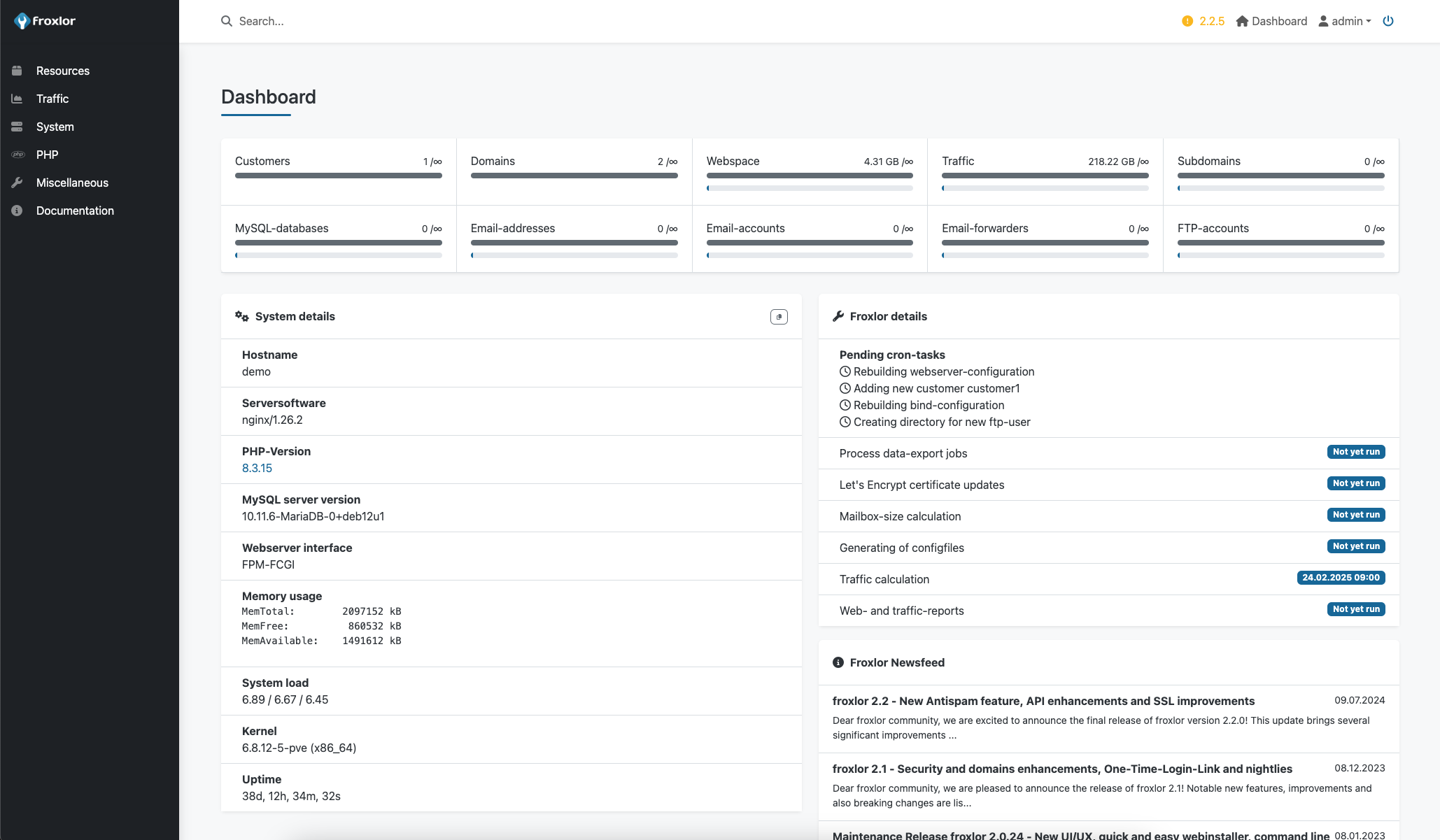
Task: Click the Miscellaneous wrench sidebar icon
Action: pos(17,183)
